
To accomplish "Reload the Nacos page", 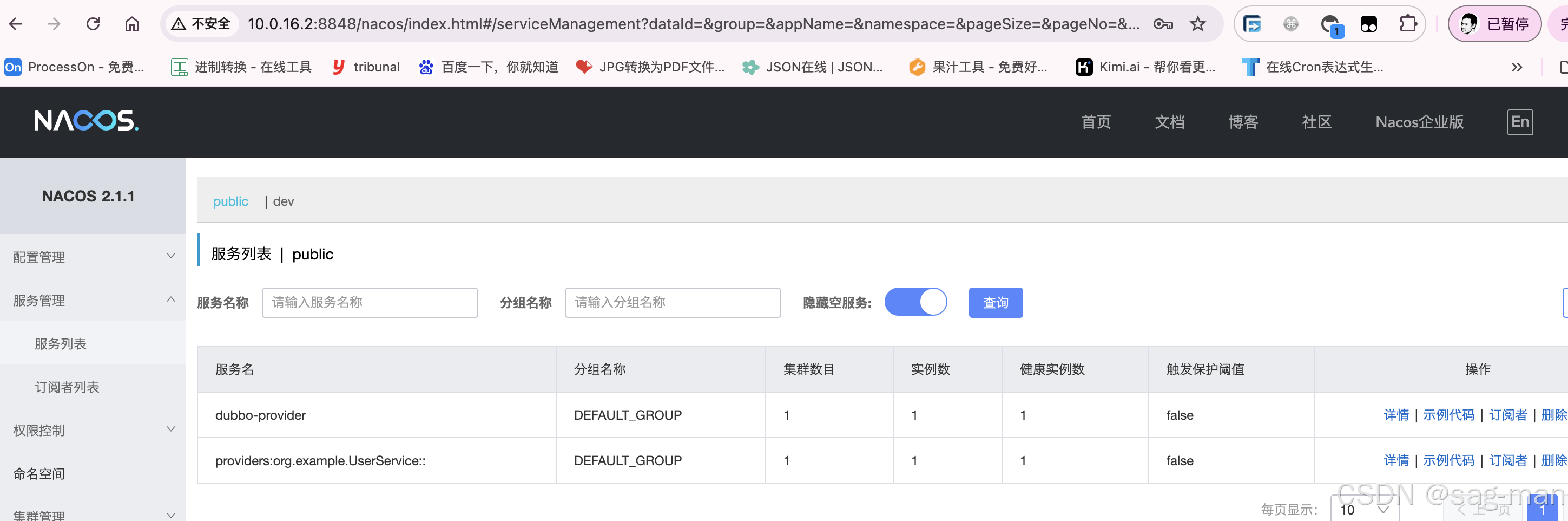I will pos(93,24).
